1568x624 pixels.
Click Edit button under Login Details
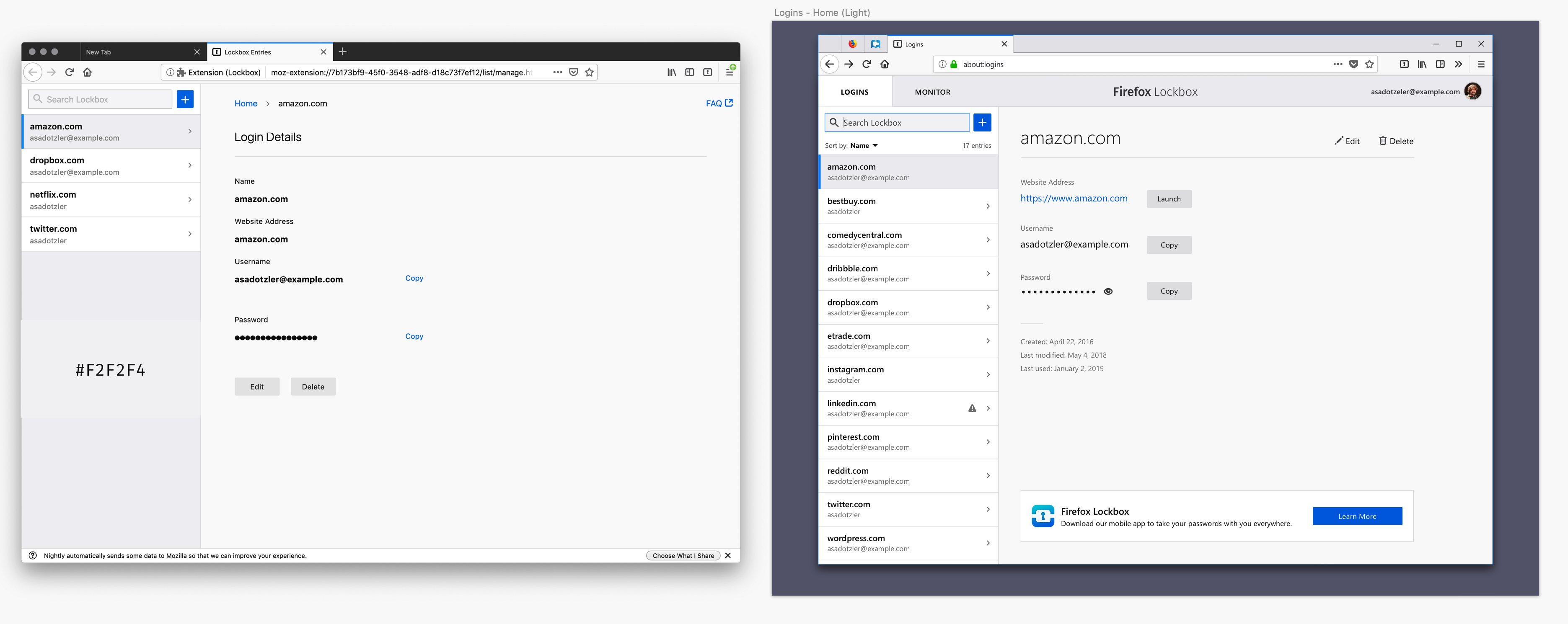pyautogui.click(x=257, y=387)
